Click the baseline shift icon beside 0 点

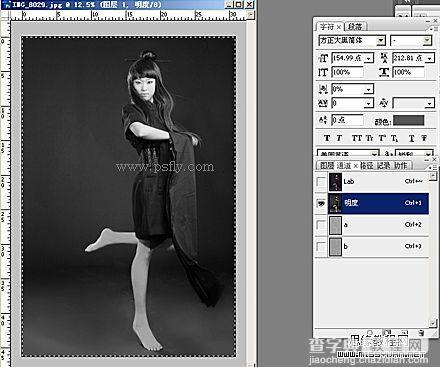[323, 120]
